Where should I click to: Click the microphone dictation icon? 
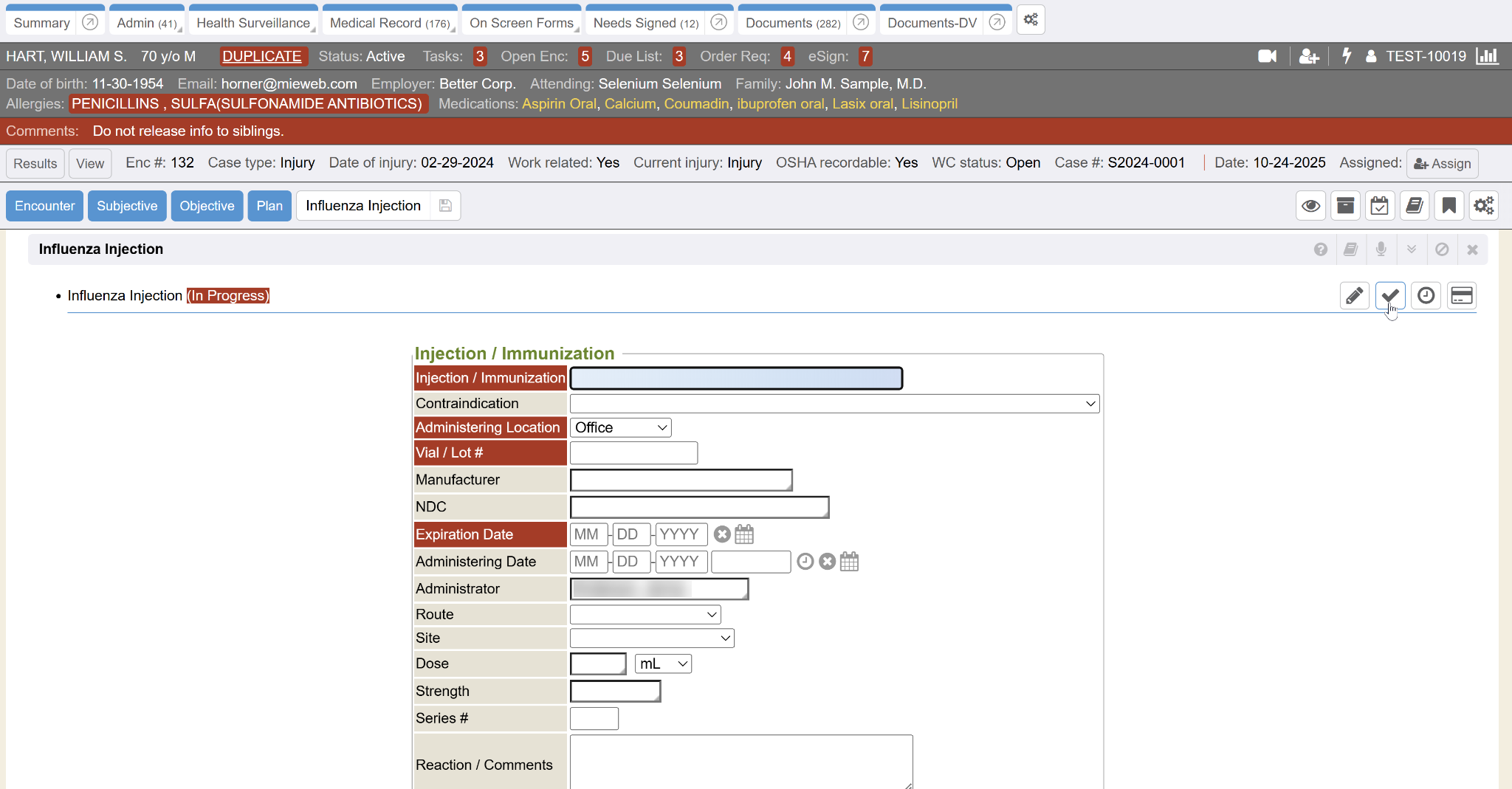point(1381,249)
